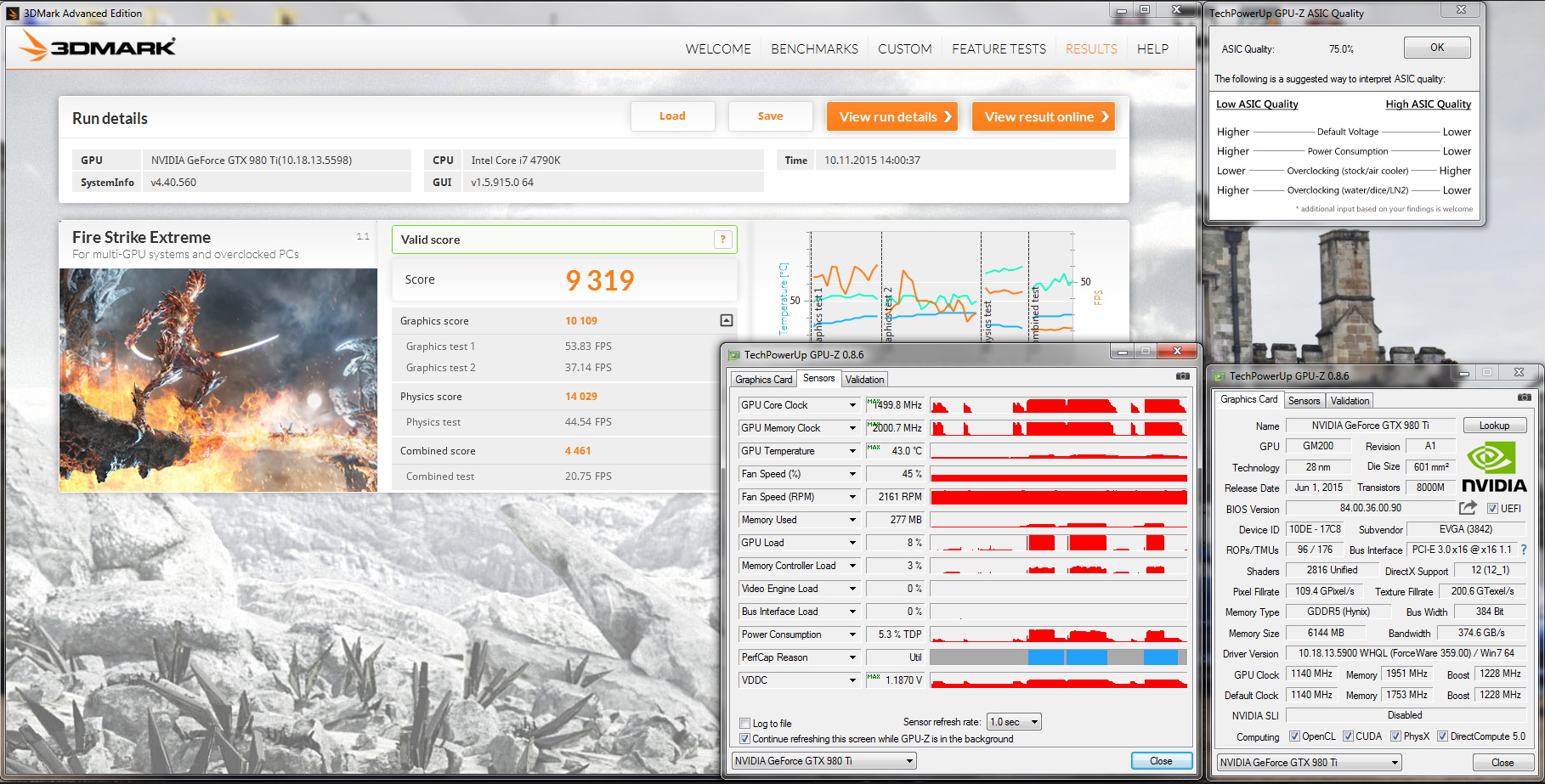
Task: Open the PerfCap Reason sensor dropdown
Action: (852, 657)
